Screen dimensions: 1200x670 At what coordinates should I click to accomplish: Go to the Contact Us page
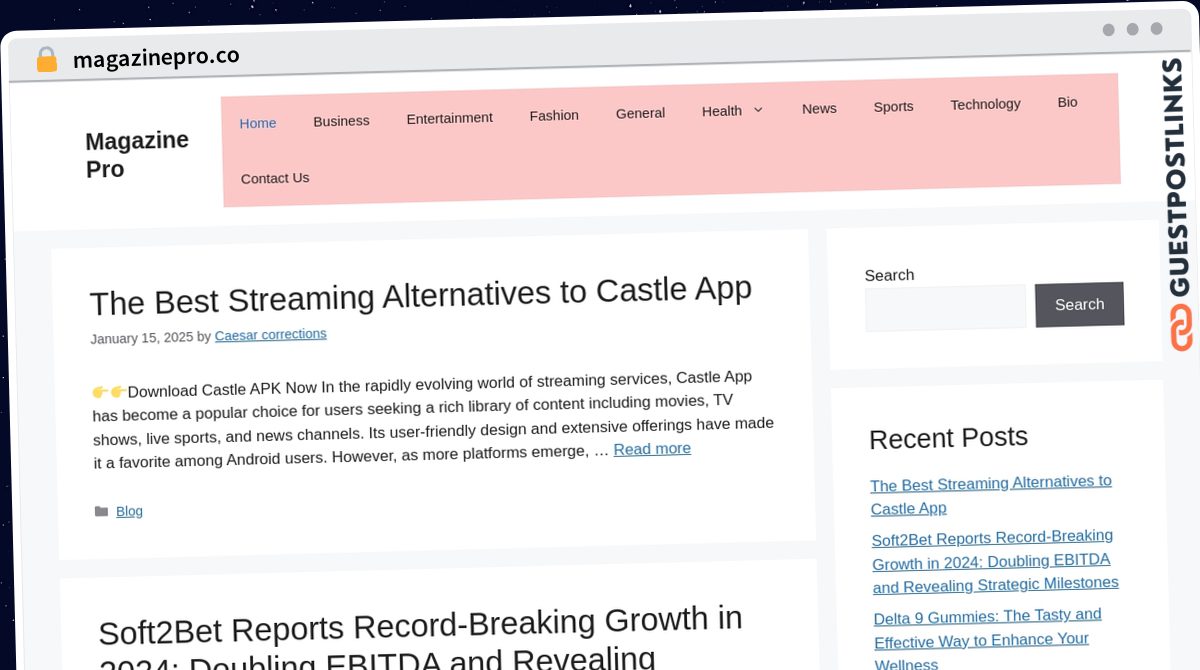tap(275, 178)
